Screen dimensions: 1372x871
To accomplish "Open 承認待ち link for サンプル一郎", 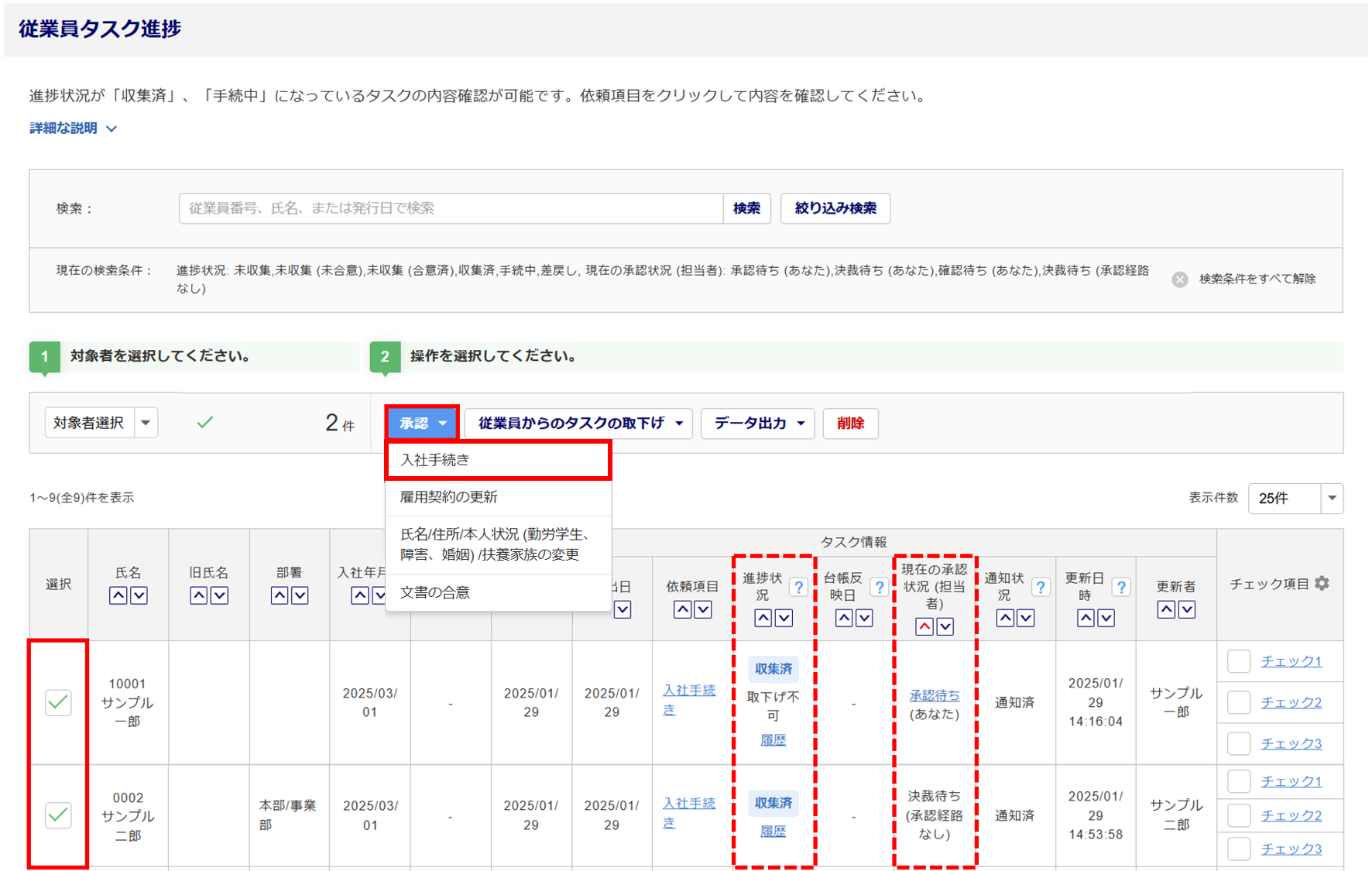I will tap(934, 695).
